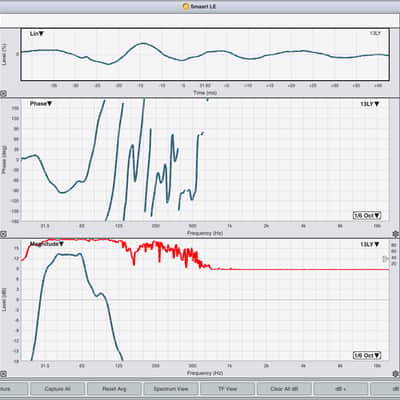Open the Phase plot type dropdown

(x=41, y=104)
